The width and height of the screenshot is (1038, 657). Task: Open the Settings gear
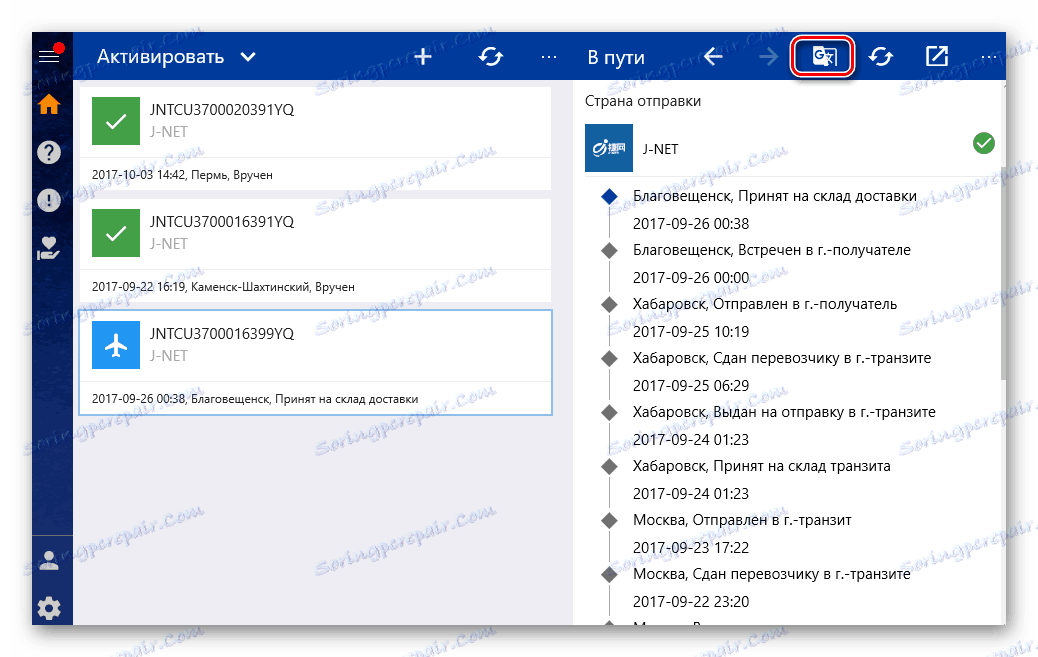[x=49, y=608]
